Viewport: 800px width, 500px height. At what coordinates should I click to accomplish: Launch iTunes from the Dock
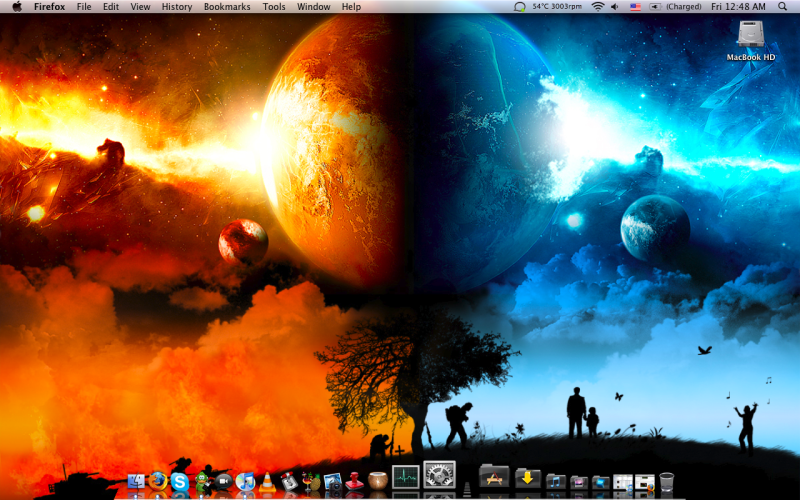click(245, 481)
